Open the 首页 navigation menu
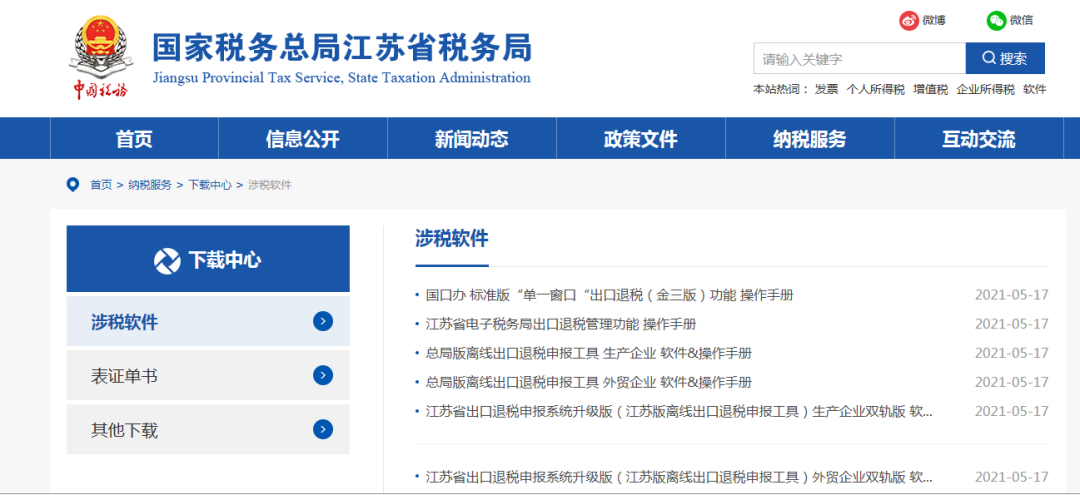Viewport: 1080px width, 495px height. pos(134,138)
